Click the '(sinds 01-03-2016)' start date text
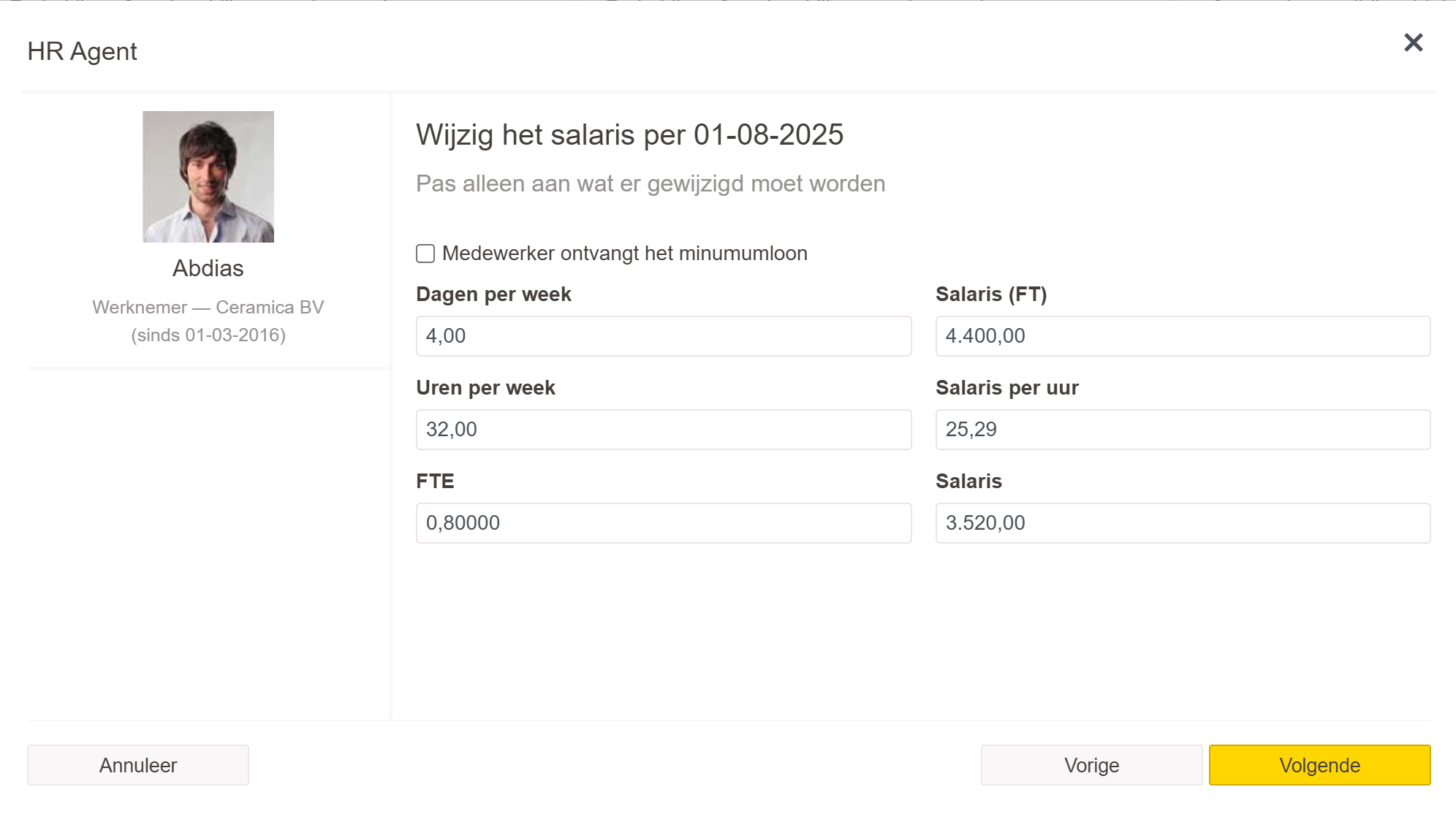This screenshot has height=814, width=1456. click(208, 335)
